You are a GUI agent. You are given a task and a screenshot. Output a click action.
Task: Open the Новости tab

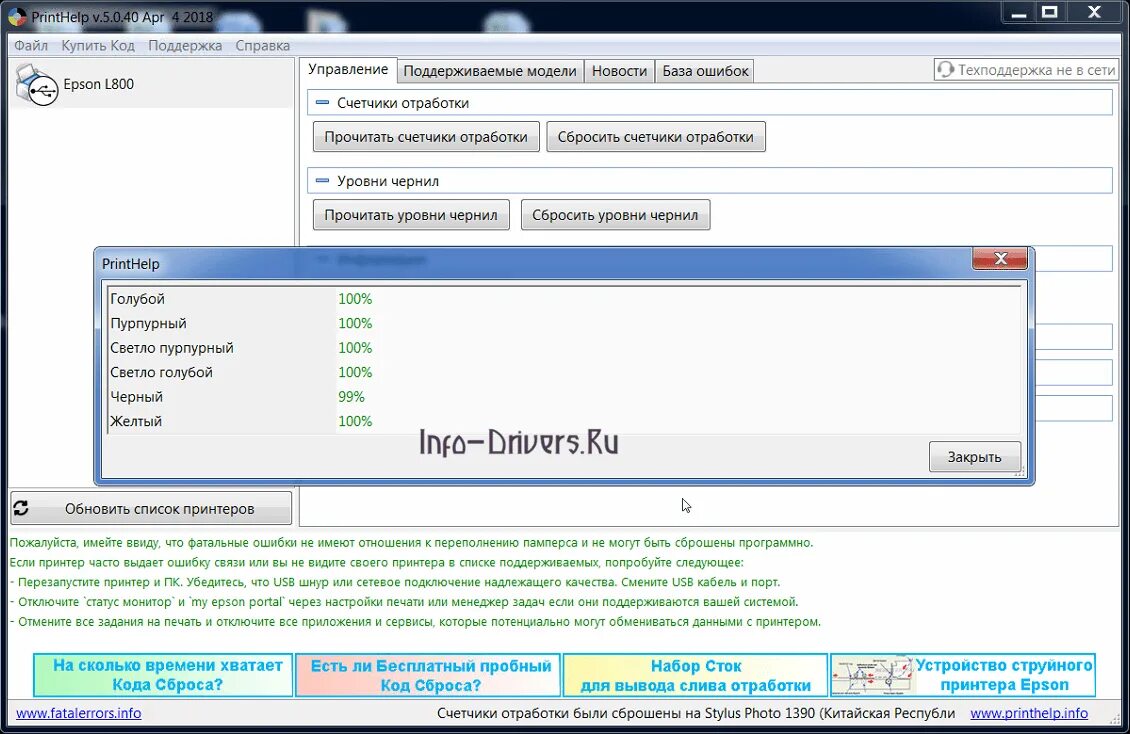(x=619, y=71)
